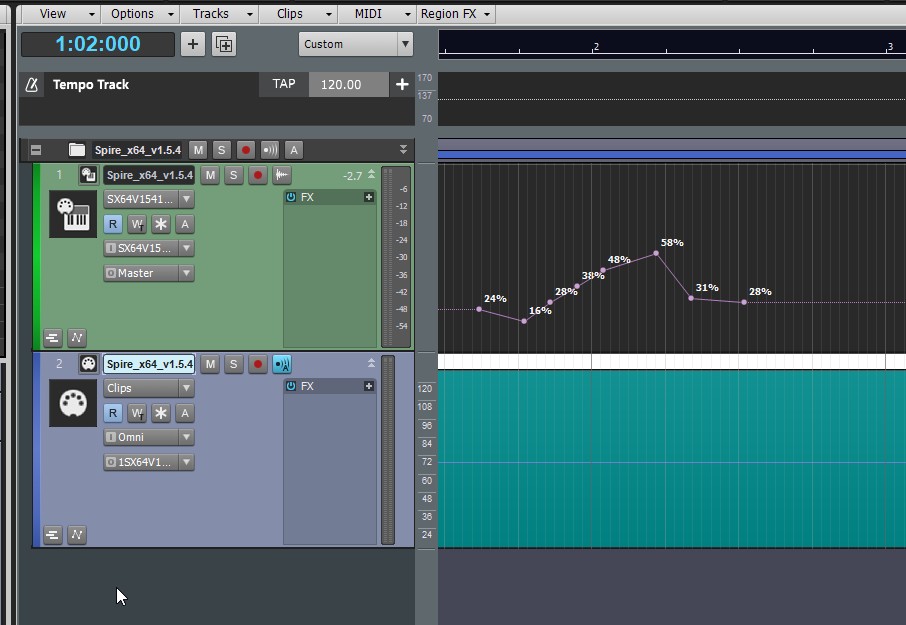Click the 120.00 tempo value field
Screen dimensions: 906x625
tap(348, 84)
